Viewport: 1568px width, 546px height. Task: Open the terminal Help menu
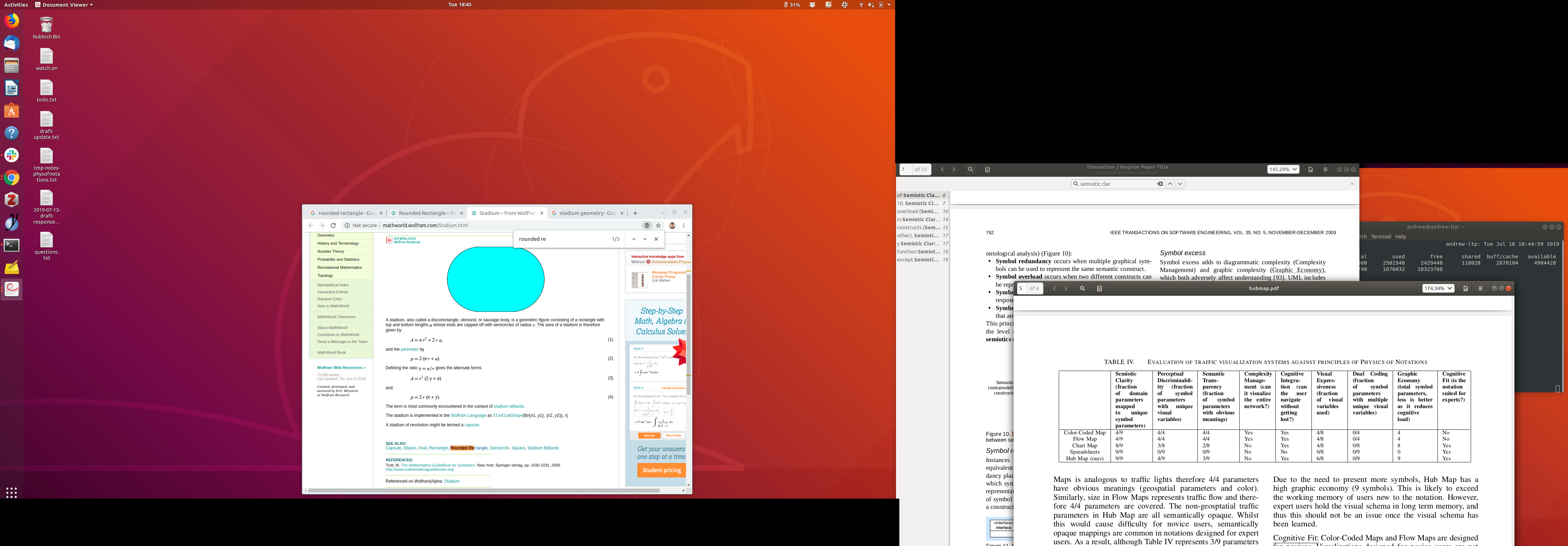click(x=1401, y=237)
